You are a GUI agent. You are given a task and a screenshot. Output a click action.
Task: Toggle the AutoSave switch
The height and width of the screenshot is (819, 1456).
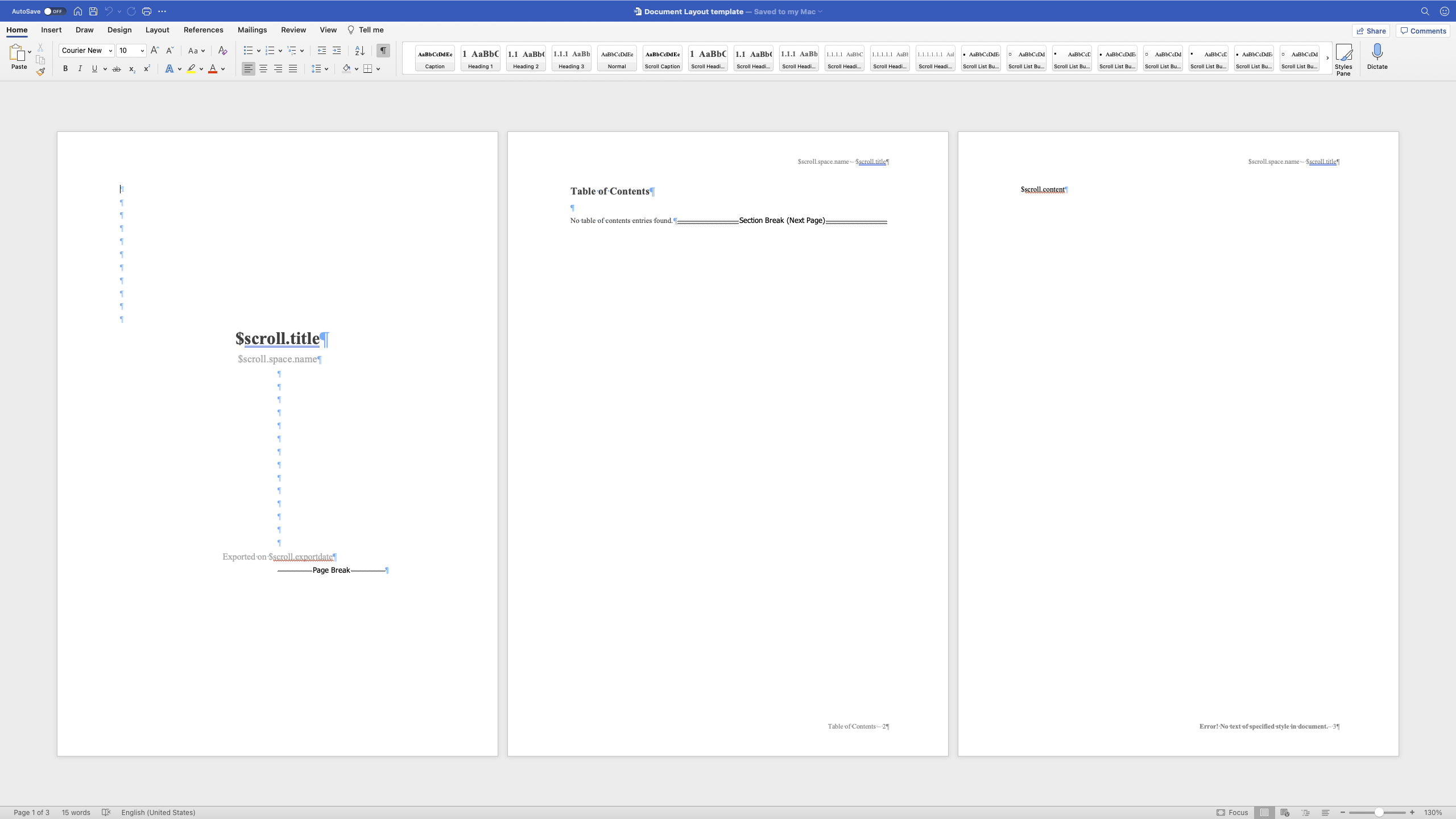54,11
